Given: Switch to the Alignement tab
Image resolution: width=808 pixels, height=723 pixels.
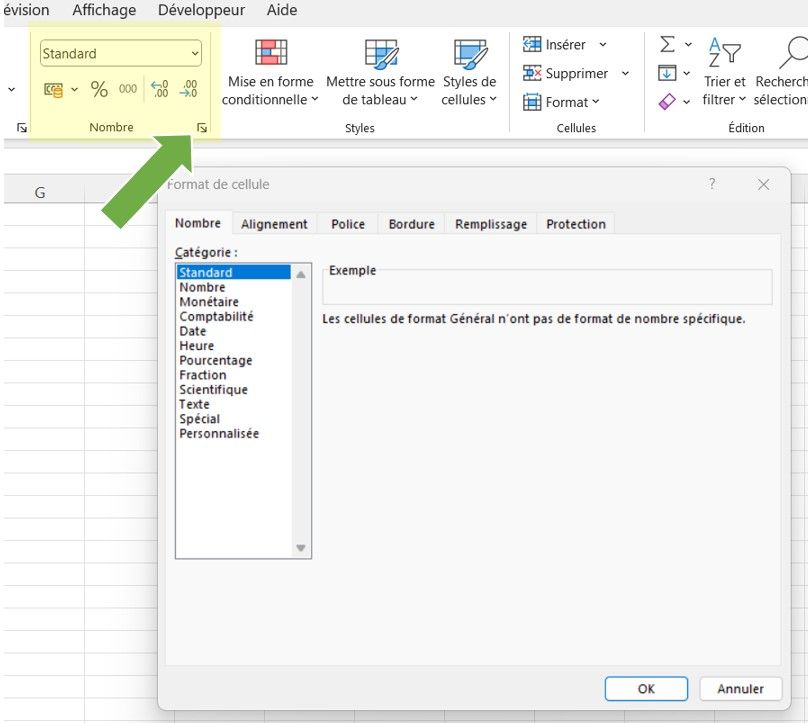Looking at the screenshot, I should 274,224.
